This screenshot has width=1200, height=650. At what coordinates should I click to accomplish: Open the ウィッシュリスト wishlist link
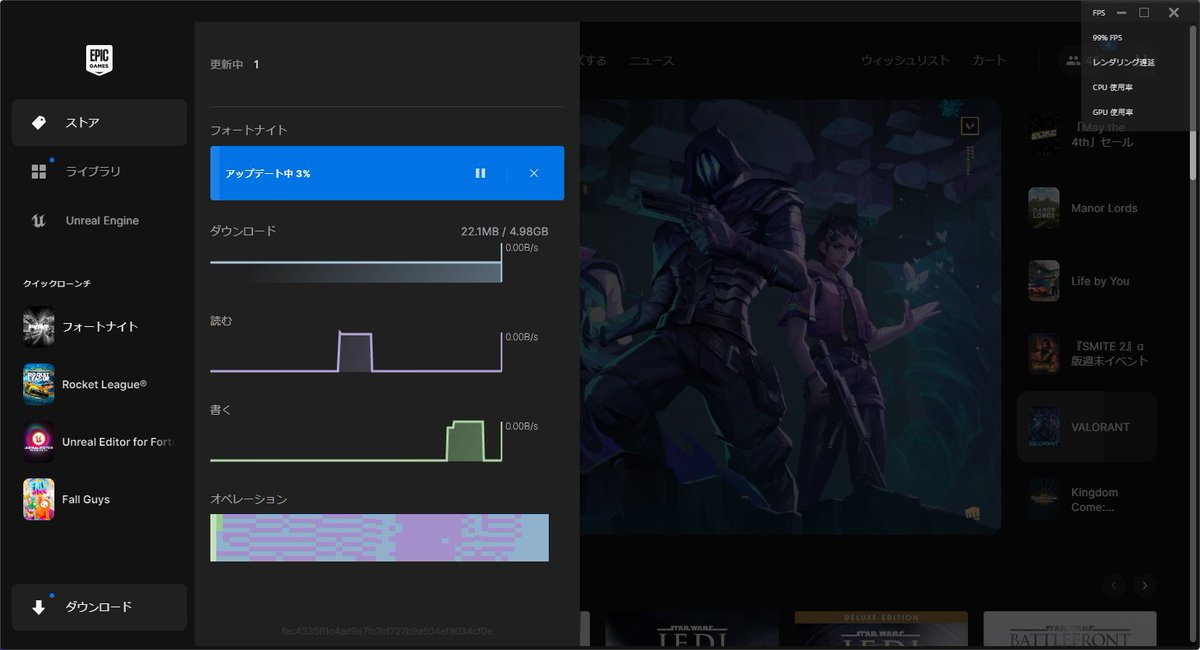coord(905,61)
